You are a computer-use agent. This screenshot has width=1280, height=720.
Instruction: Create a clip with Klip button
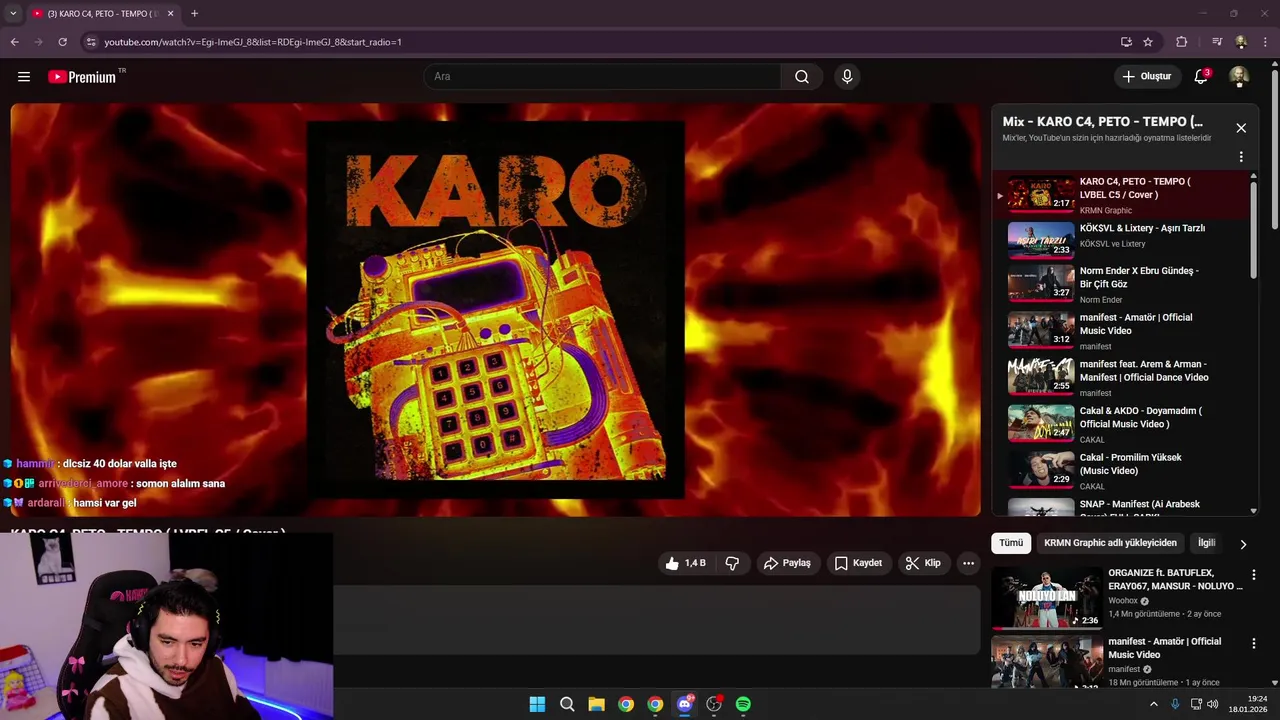click(x=922, y=563)
